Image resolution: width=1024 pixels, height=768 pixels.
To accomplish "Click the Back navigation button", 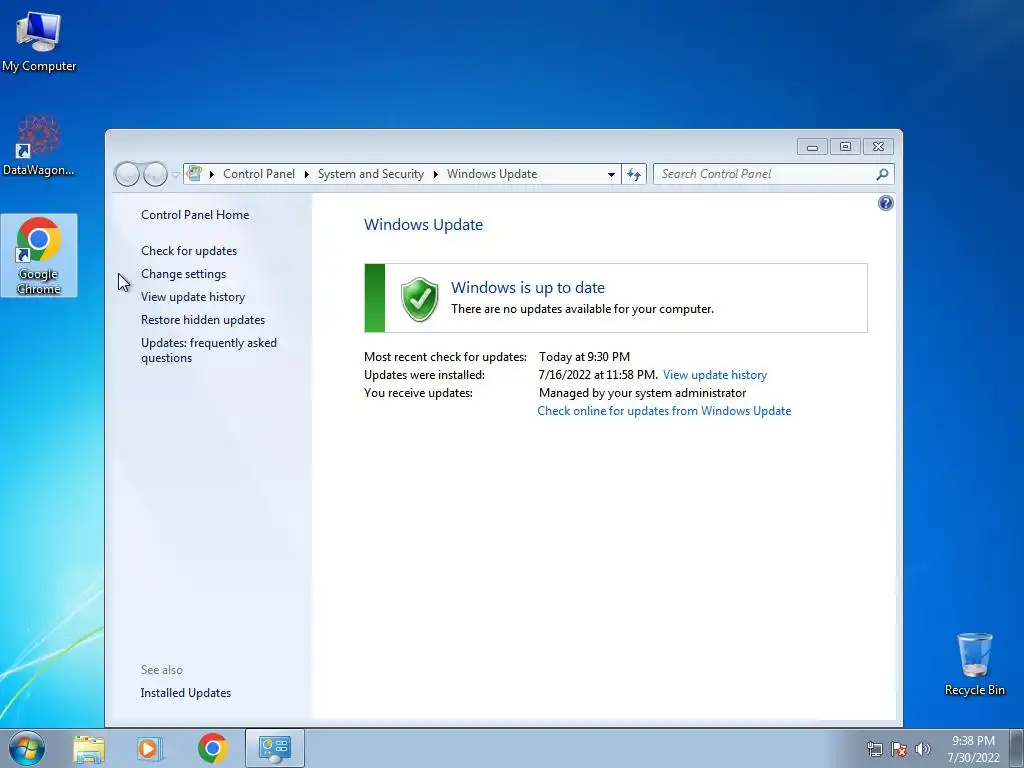I will tap(127, 174).
